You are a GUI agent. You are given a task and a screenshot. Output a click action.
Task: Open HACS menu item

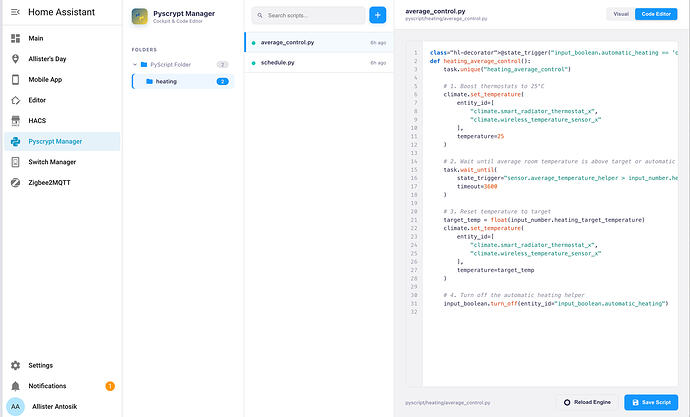[62, 121]
